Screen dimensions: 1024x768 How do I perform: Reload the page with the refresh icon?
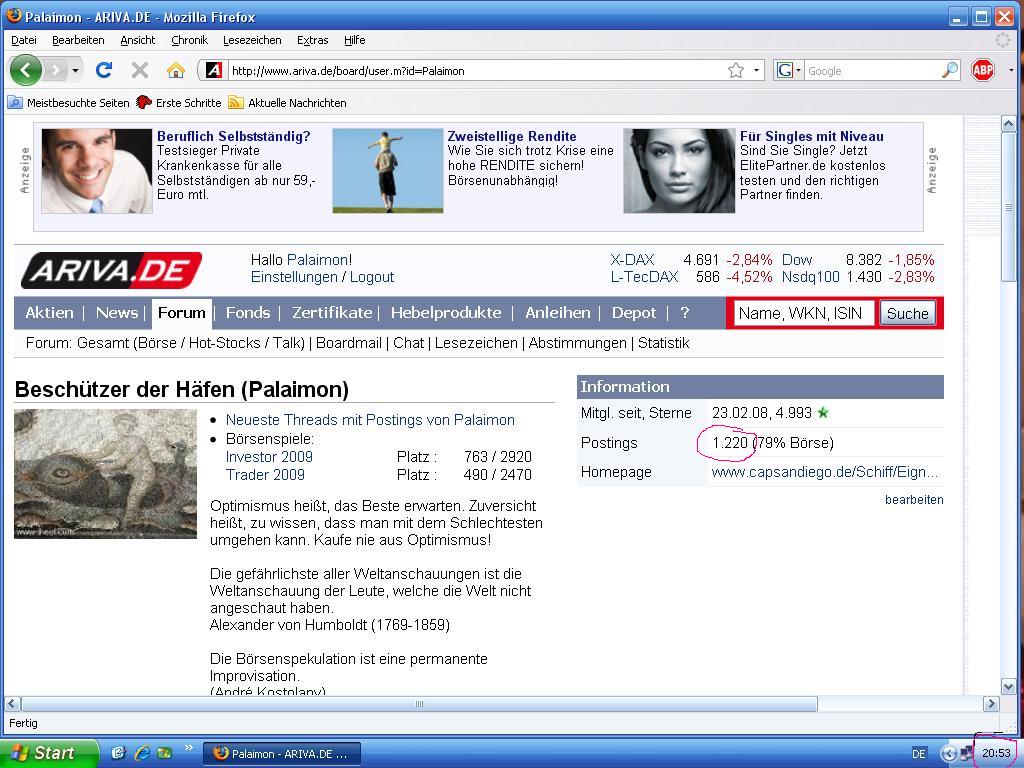point(103,70)
